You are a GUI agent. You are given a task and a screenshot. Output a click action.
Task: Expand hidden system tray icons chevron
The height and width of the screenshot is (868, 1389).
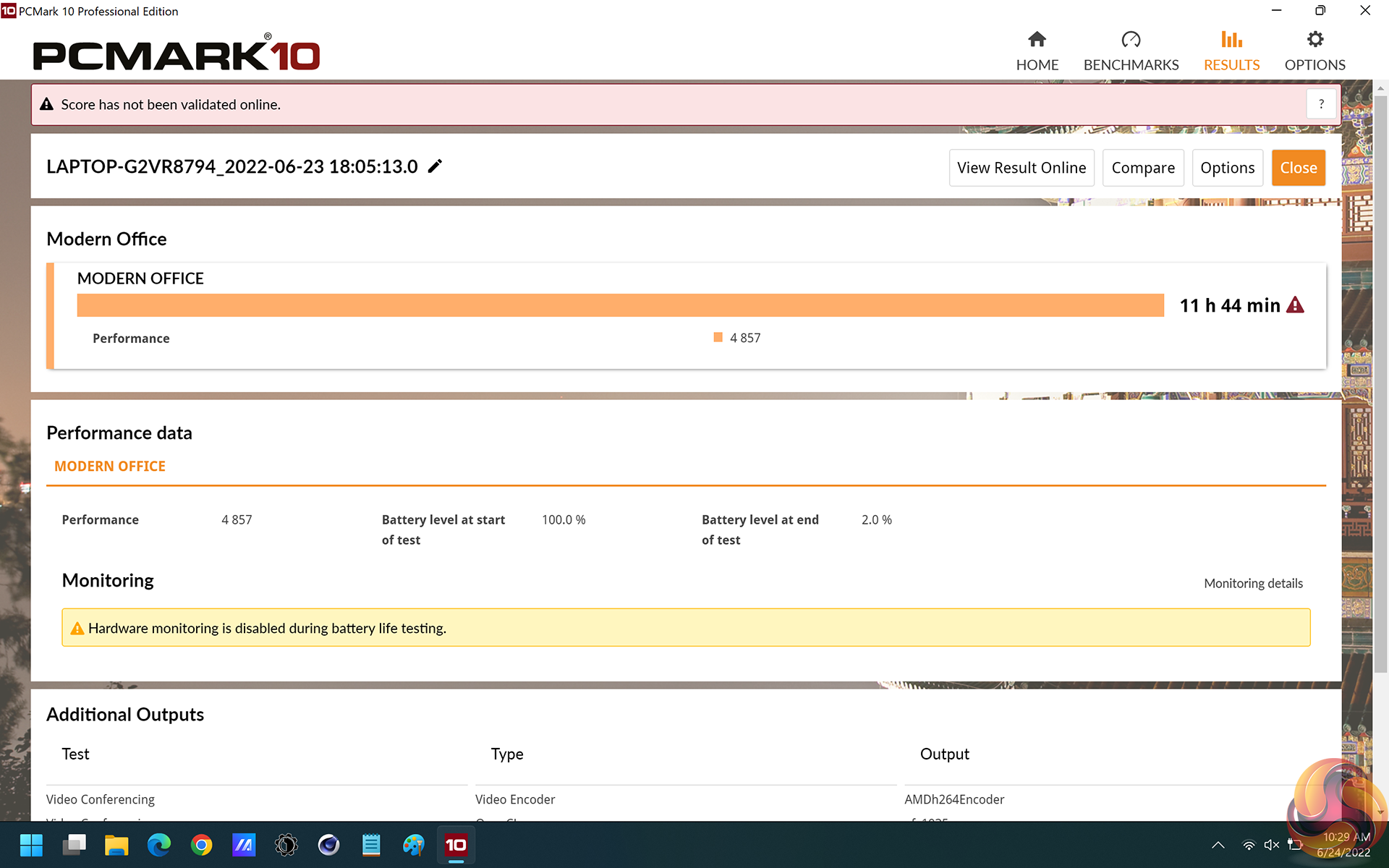pos(1218,845)
